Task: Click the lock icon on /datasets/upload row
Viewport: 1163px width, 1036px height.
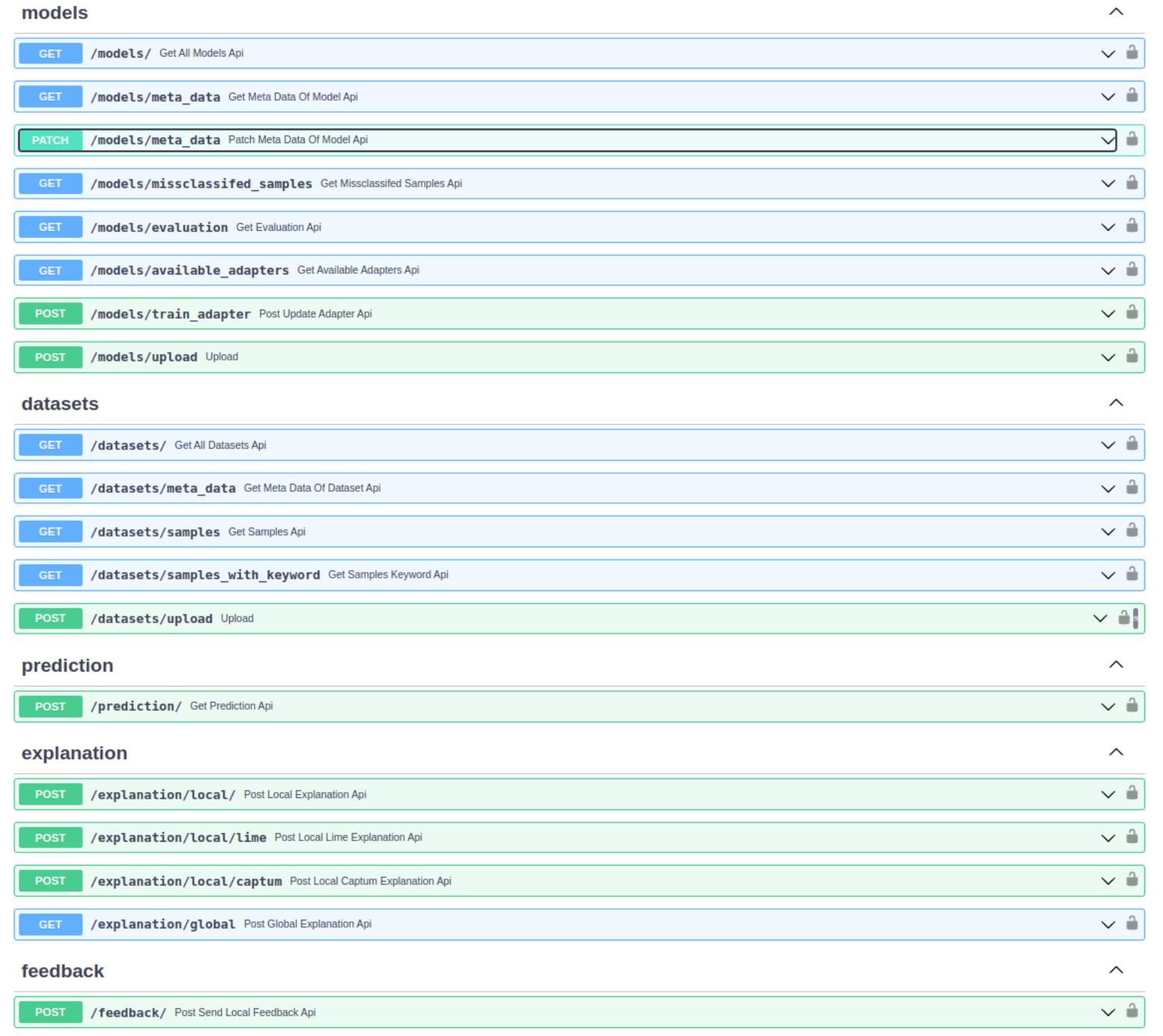Action: tap(1123, 617)
